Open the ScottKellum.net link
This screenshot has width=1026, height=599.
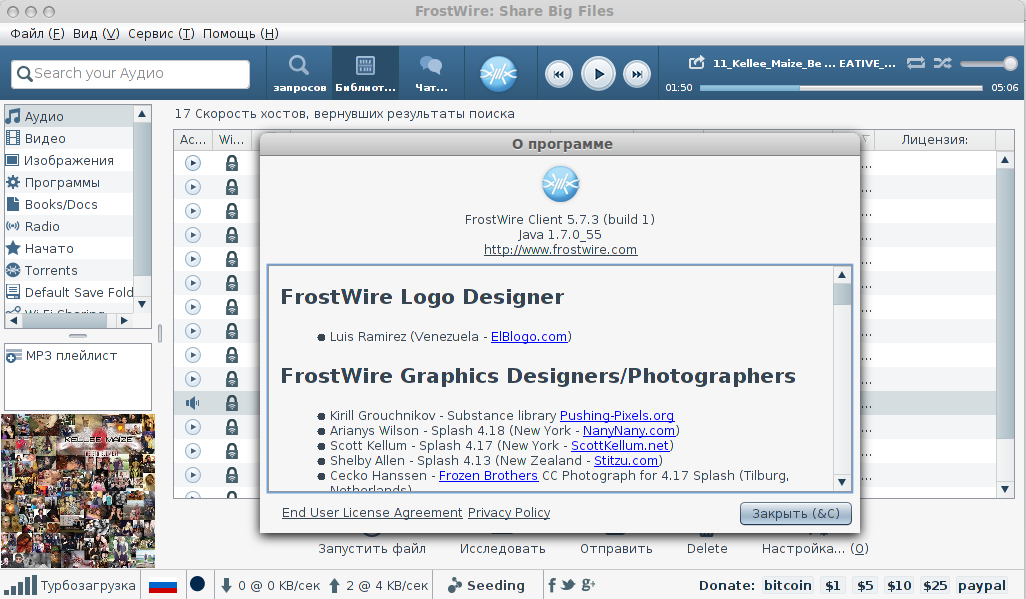point(620,446)
